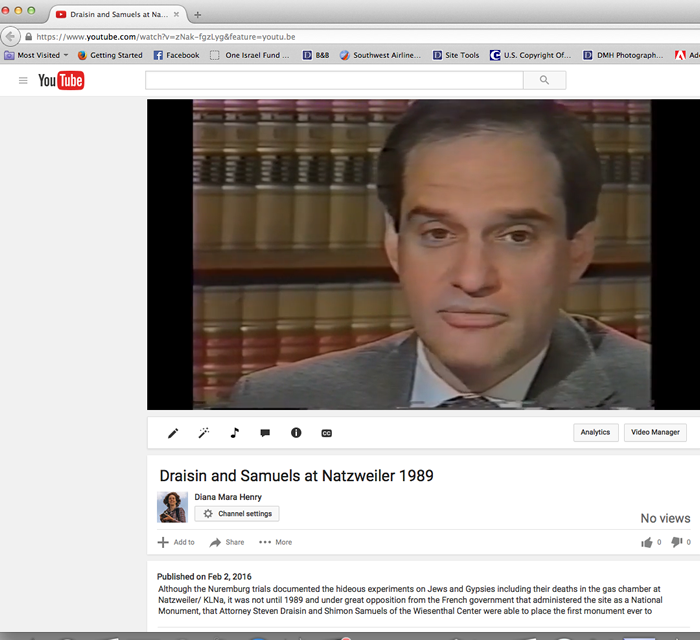Click in the YouTube search field
700x640 pixels.
click(335, 80)
